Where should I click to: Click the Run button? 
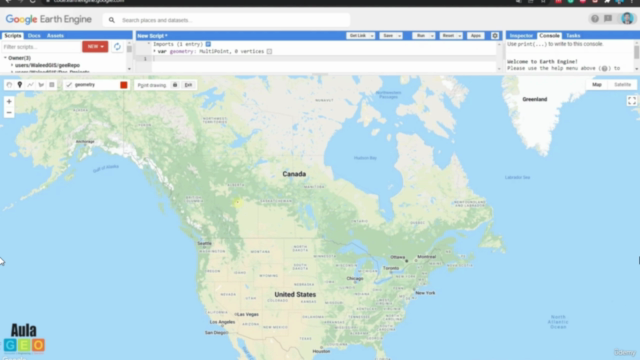tap(421, 36)
